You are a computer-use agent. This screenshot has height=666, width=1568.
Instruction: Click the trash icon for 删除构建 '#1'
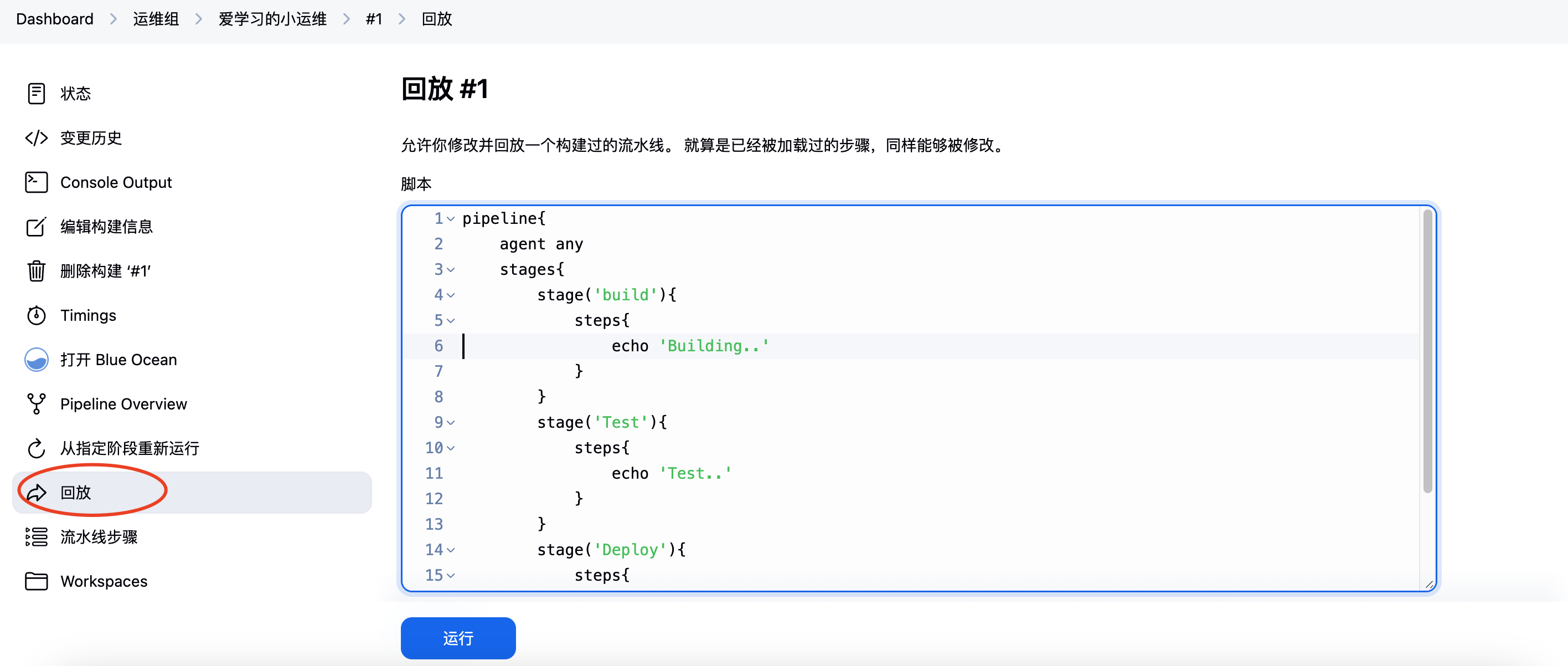pos(36,271)
